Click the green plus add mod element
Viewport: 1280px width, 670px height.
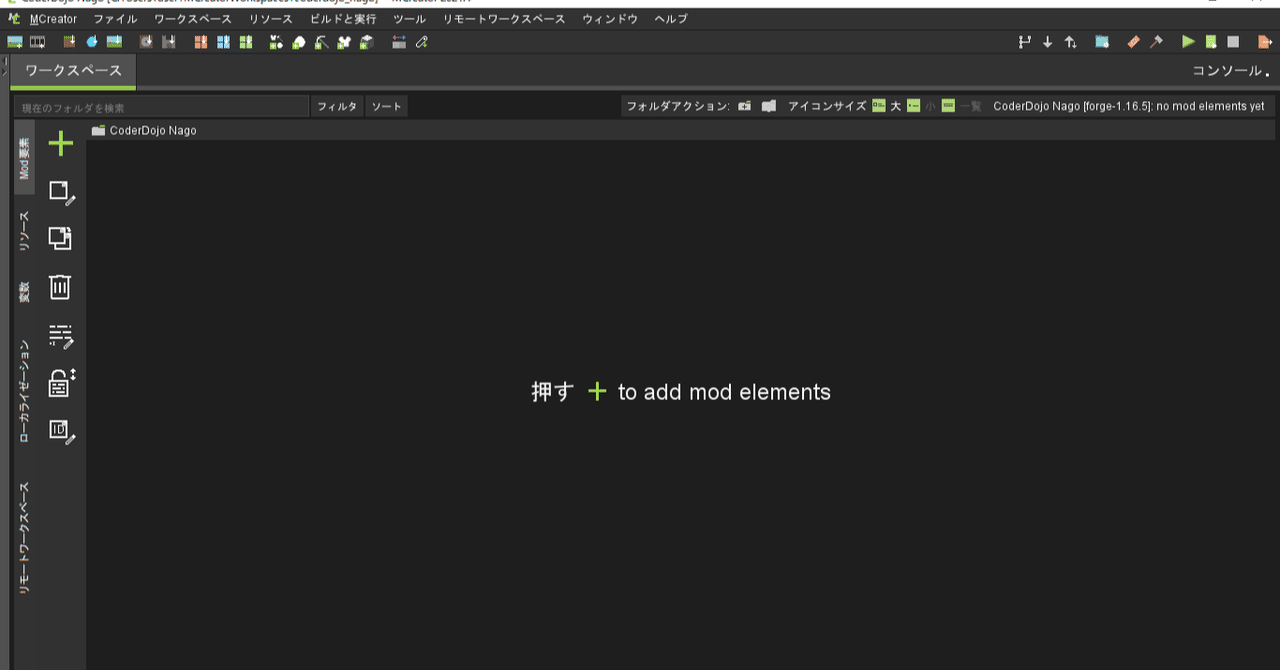[61, 144]
